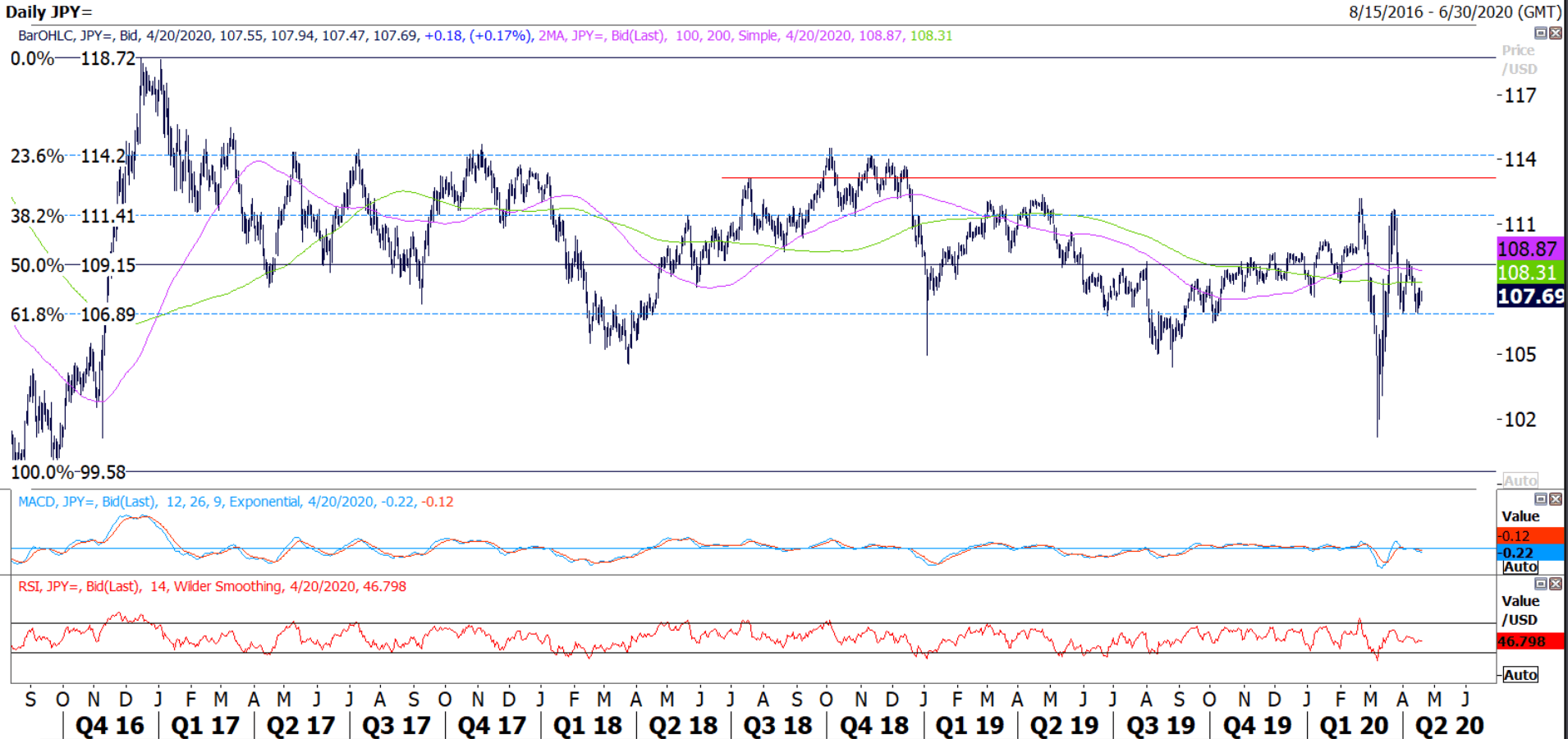Maximize the price chart pane
This screenshot has width=1568, height=739.
click(1541, 34)
